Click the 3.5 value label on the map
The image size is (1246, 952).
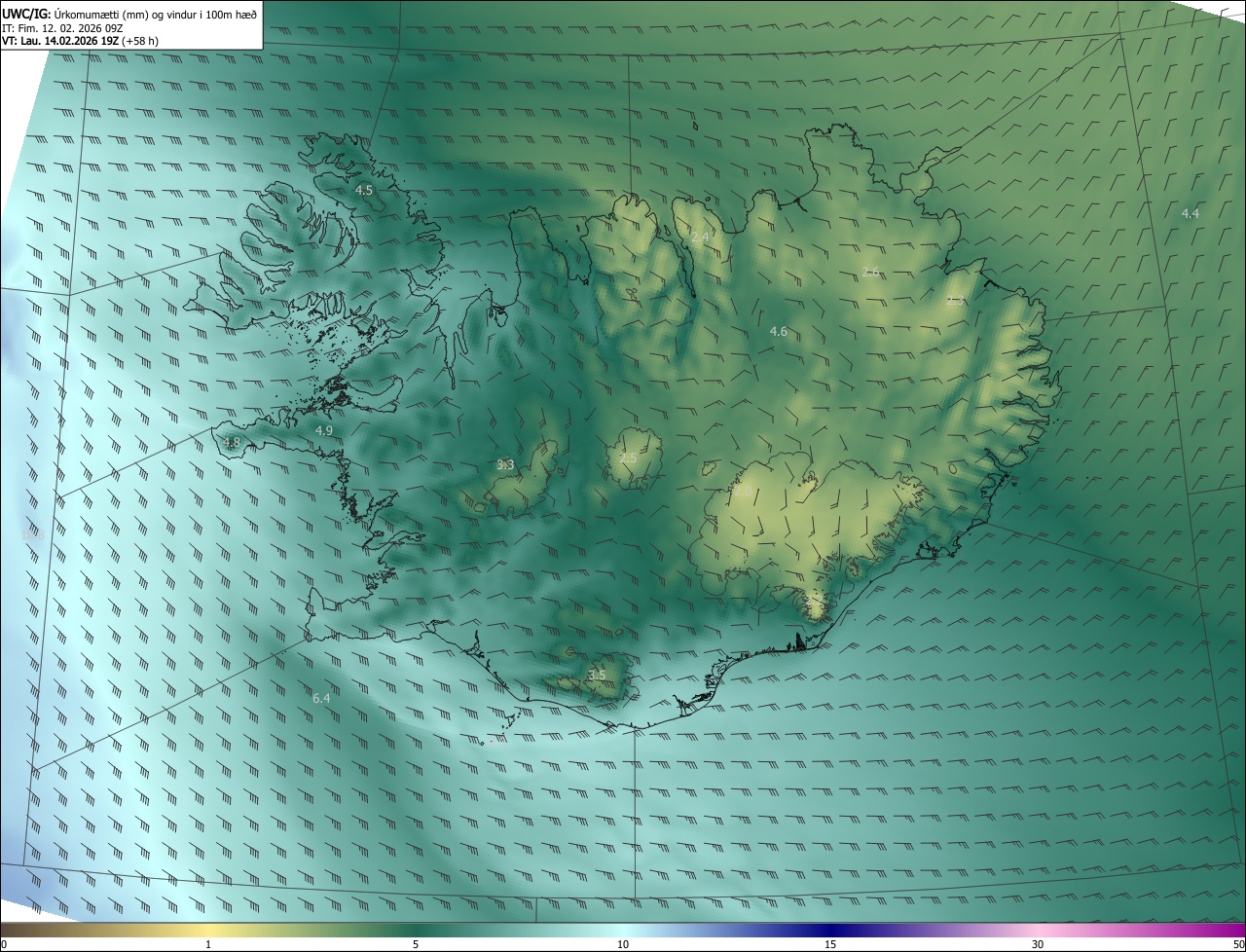pyautogui.click(x=597, y=675)
